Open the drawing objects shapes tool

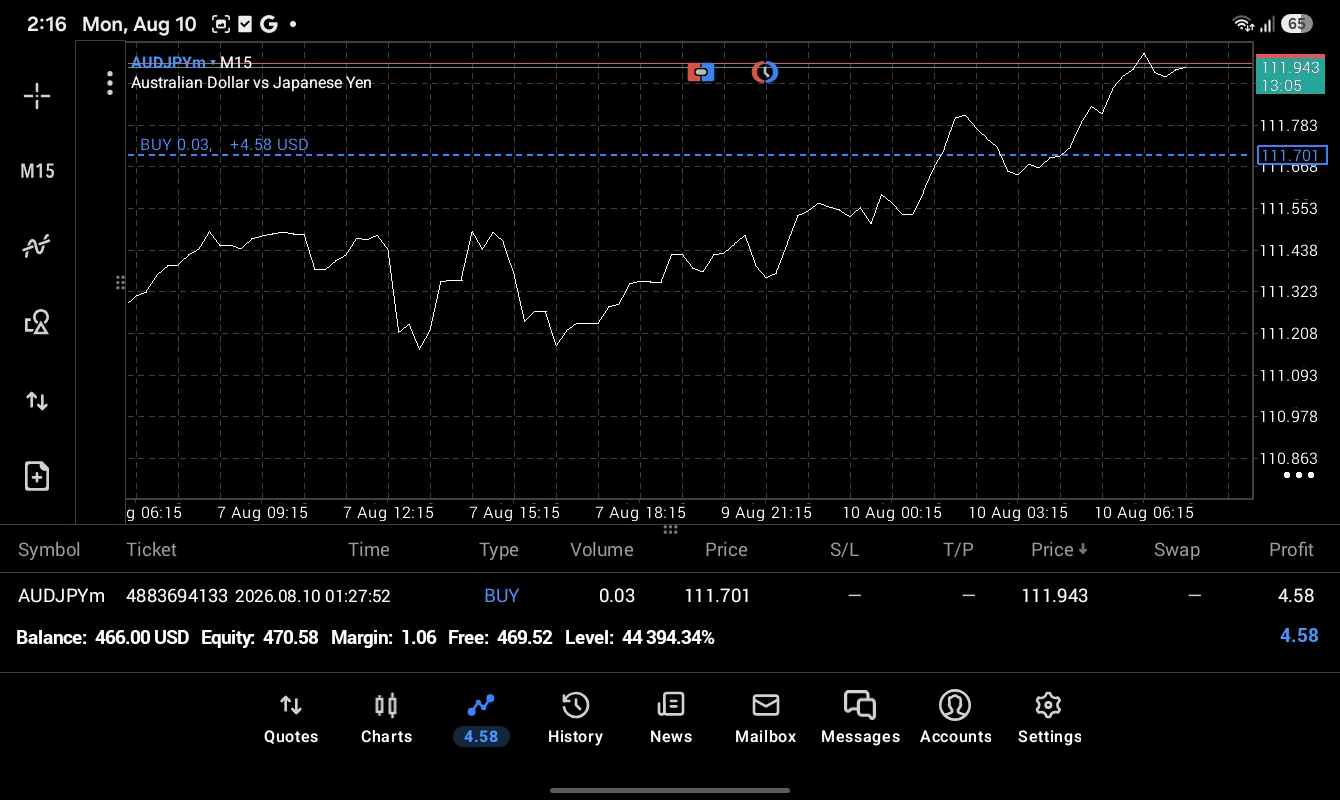pyautogui.click(x=37, y=322)
